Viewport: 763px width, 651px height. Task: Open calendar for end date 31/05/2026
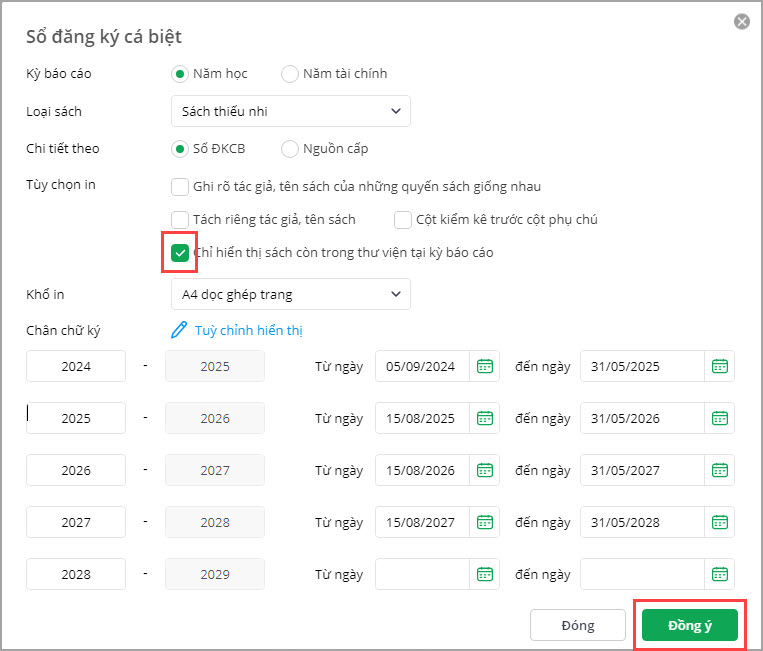(720, 418)
